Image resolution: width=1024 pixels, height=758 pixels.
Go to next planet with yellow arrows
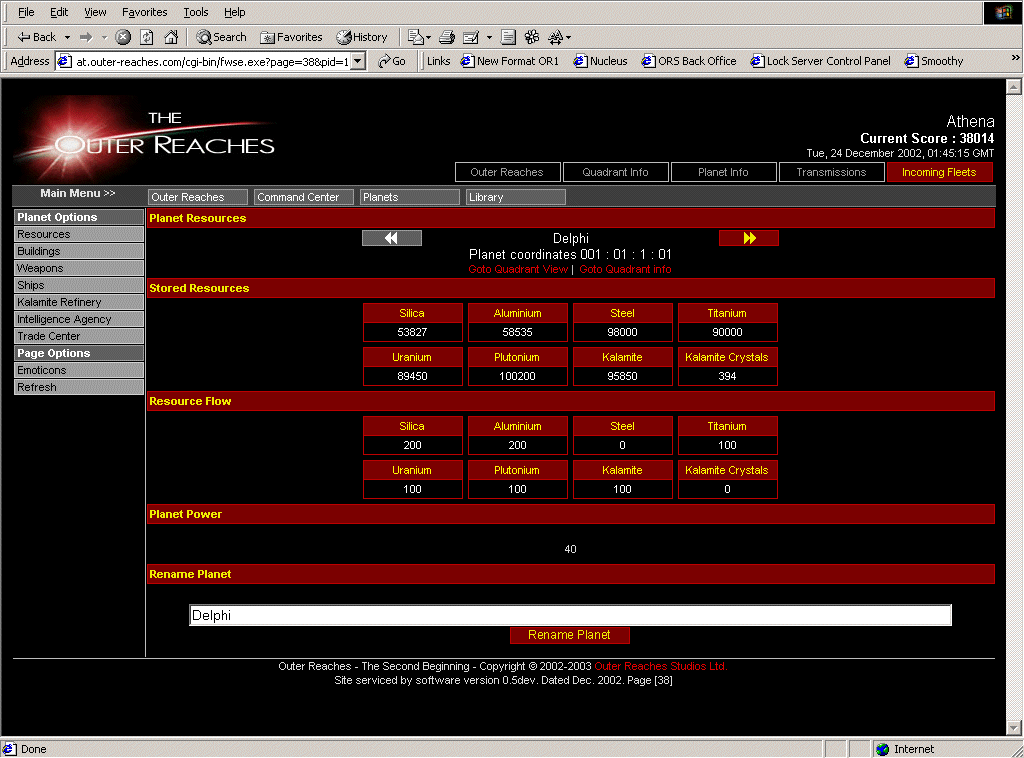tap(748, 238)
